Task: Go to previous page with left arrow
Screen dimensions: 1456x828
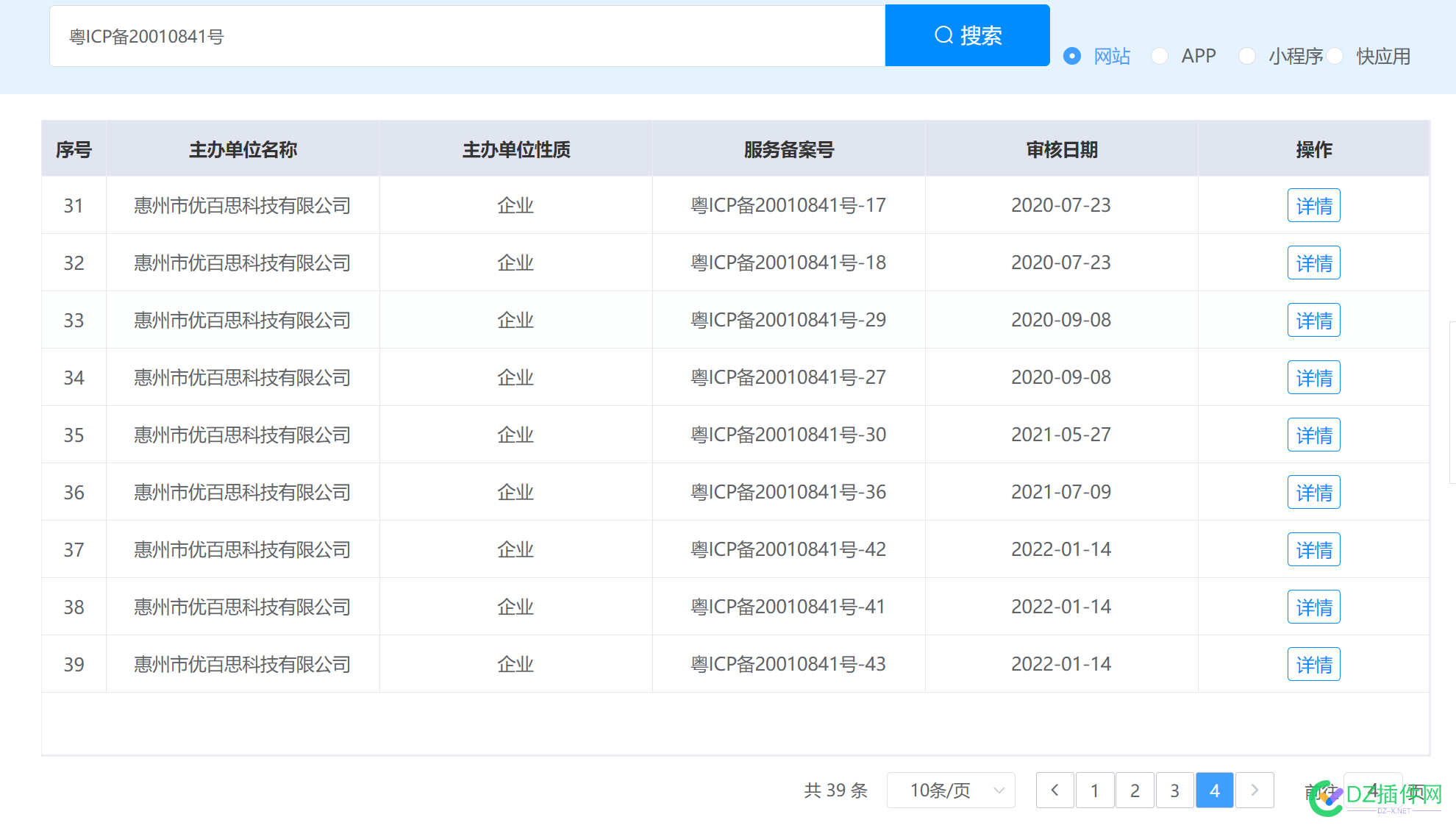Action: tap(1054, 790)
